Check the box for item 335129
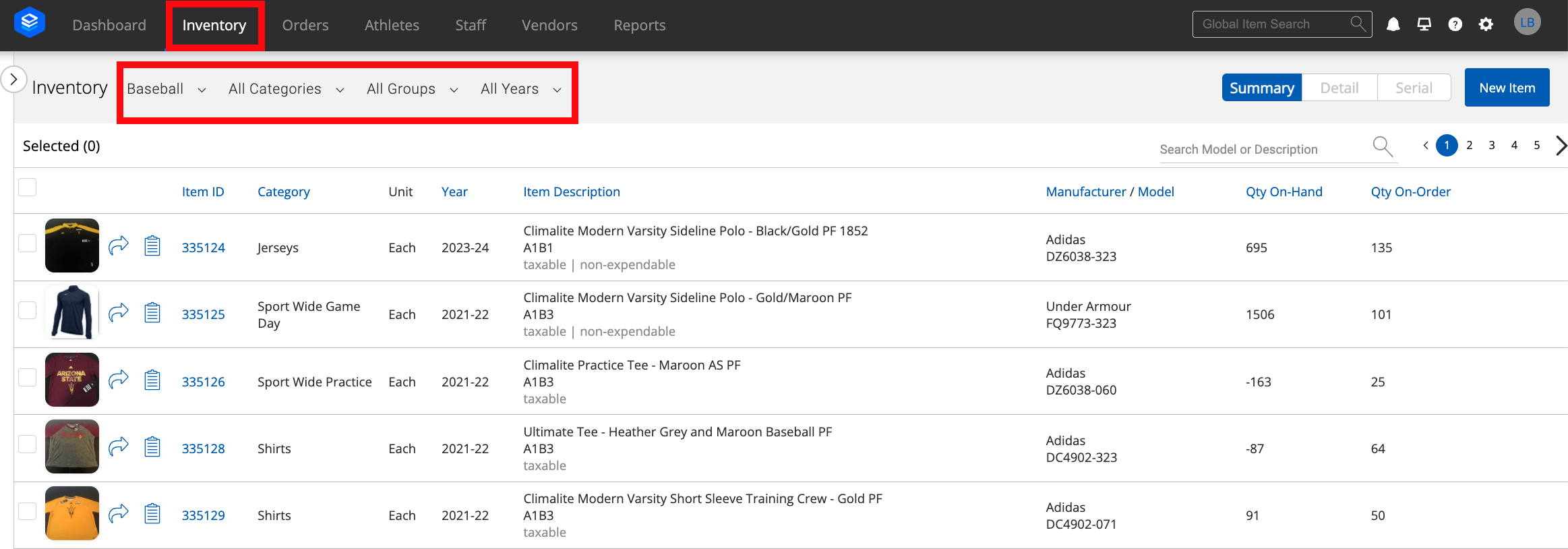The height and width of the screenshot is (549, 1568). 27,511
